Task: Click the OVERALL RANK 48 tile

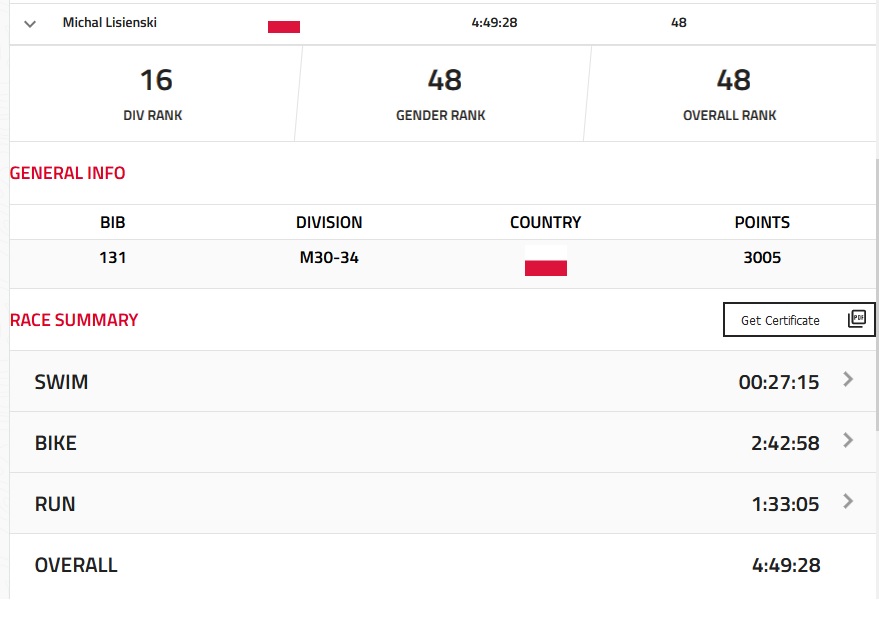Action: click(x=730, y=93)
